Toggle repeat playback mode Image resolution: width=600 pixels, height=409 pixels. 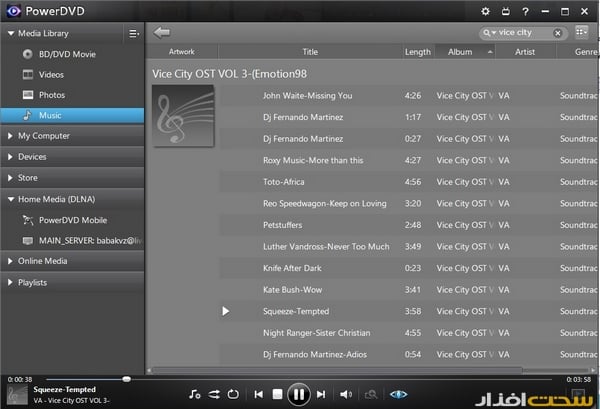(x=232, y=394)
